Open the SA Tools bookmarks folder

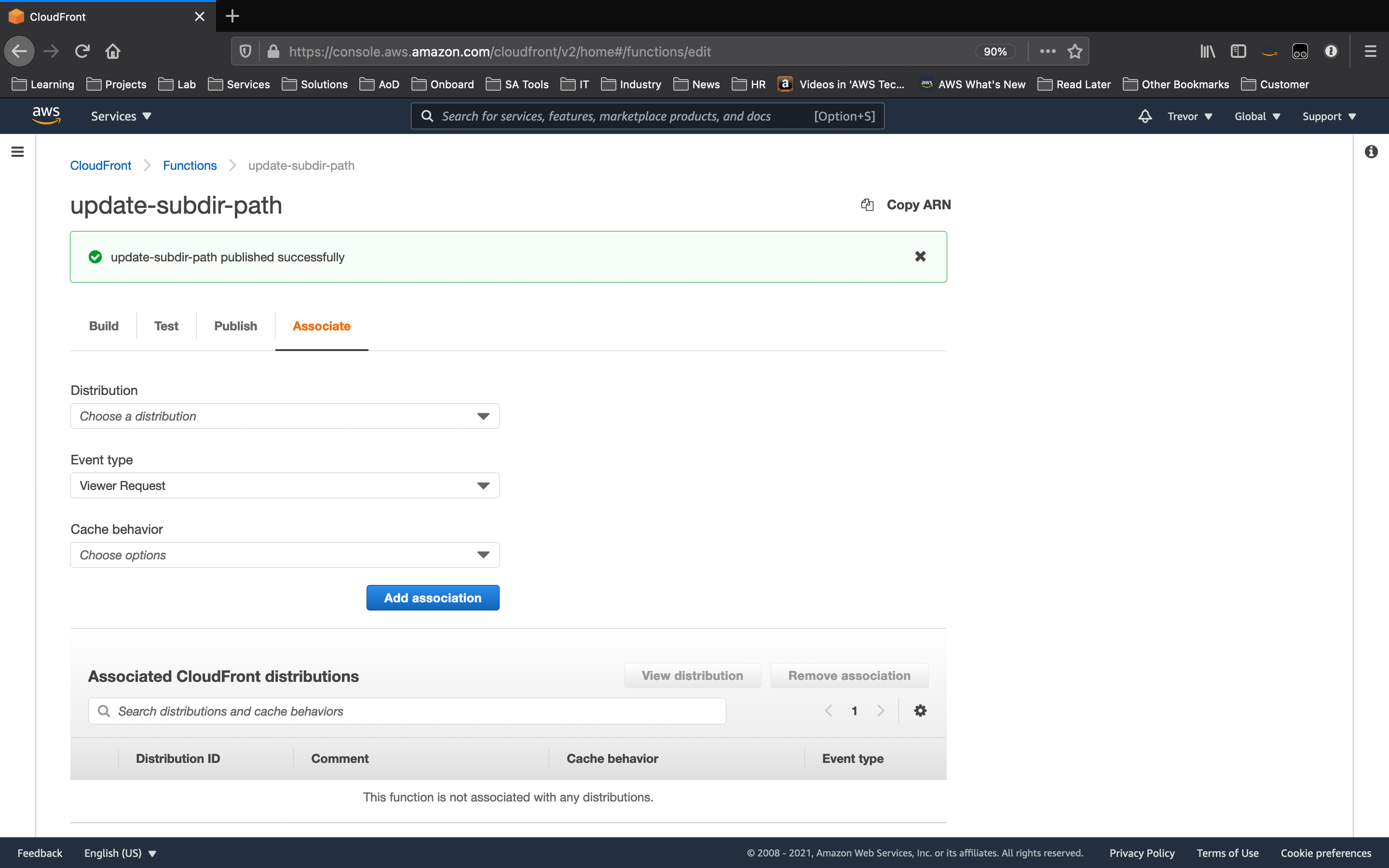click(x=517, y=84)
